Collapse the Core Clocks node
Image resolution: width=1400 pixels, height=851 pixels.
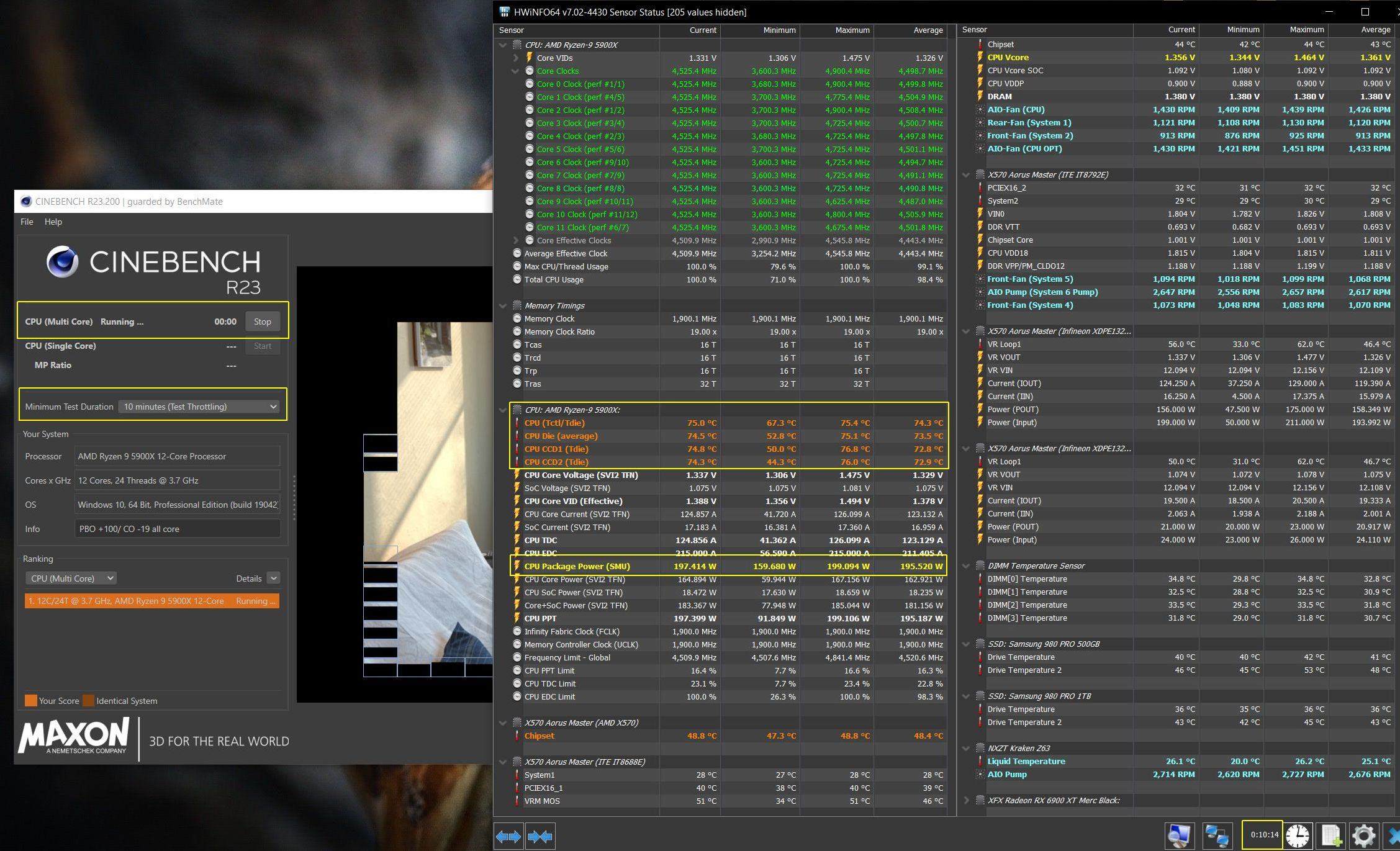516,71
